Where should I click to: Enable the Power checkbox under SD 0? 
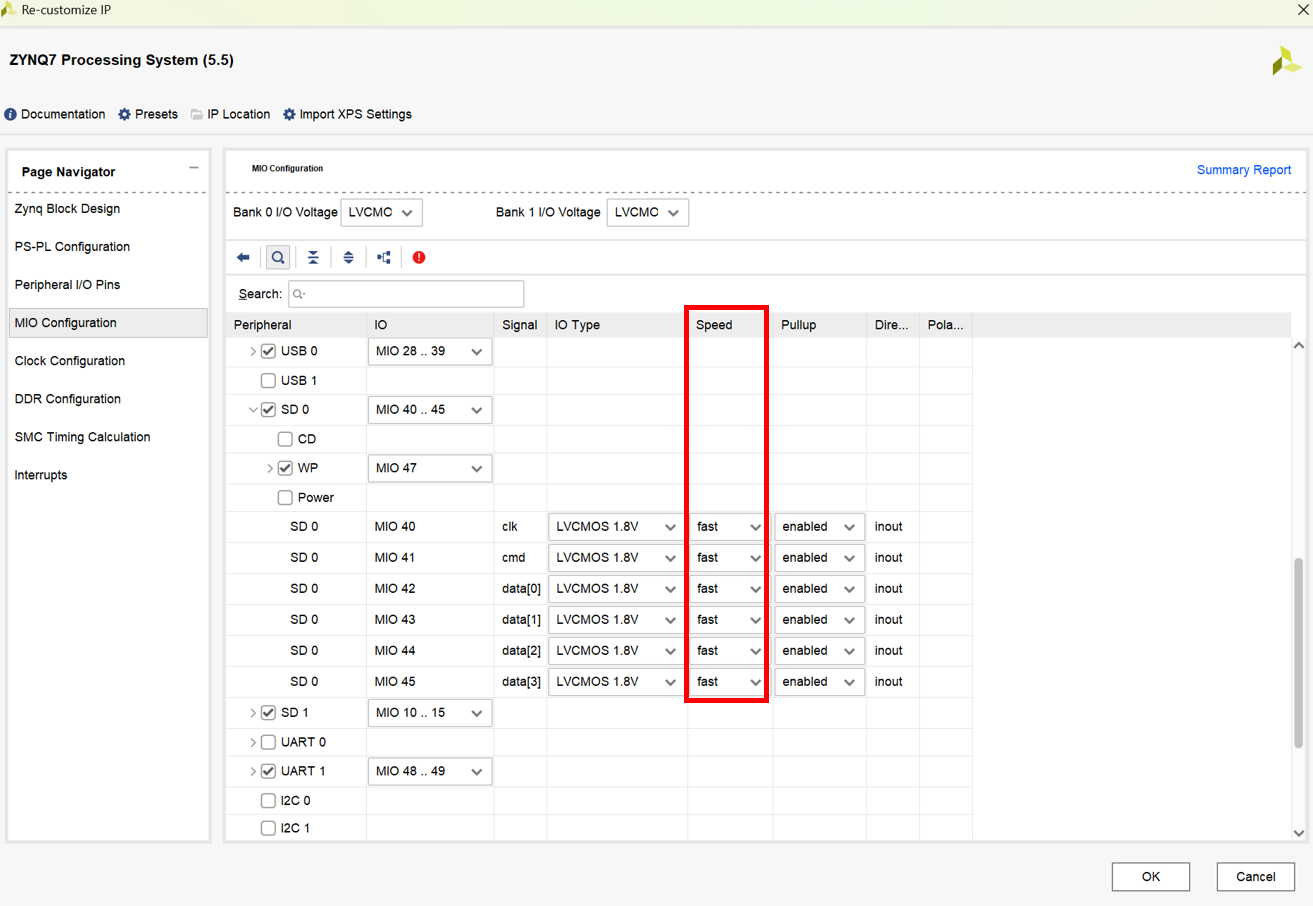coord(285,497)
